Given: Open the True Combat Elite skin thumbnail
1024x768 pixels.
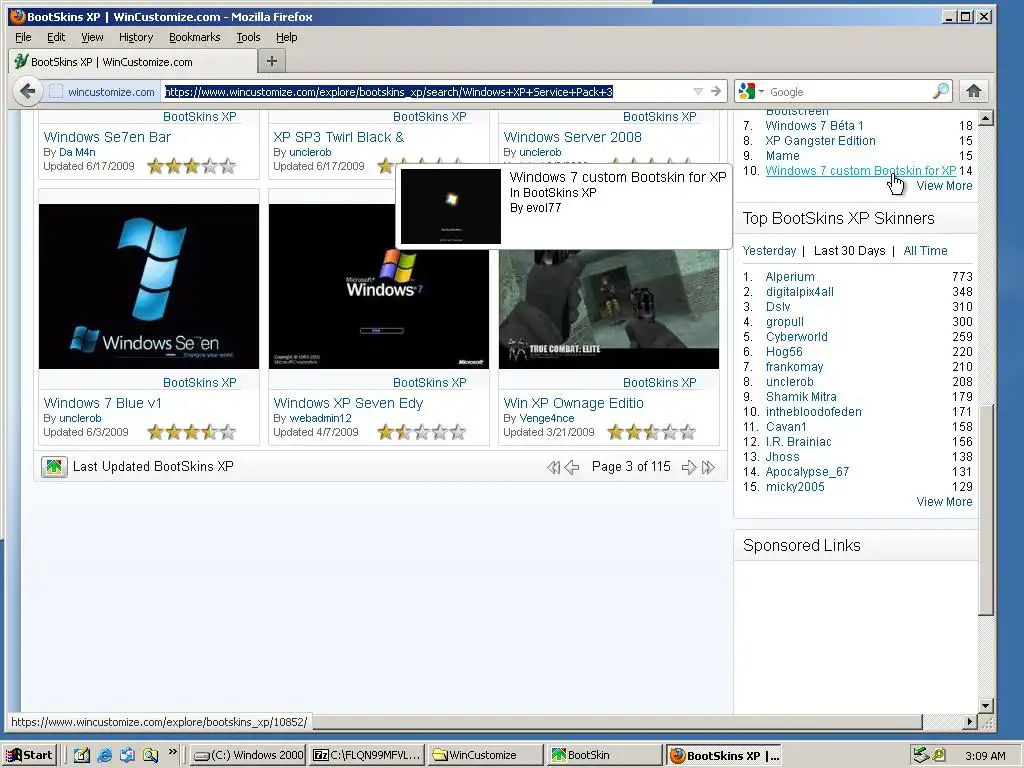Looking at the screenshot, I should (609, 310).
